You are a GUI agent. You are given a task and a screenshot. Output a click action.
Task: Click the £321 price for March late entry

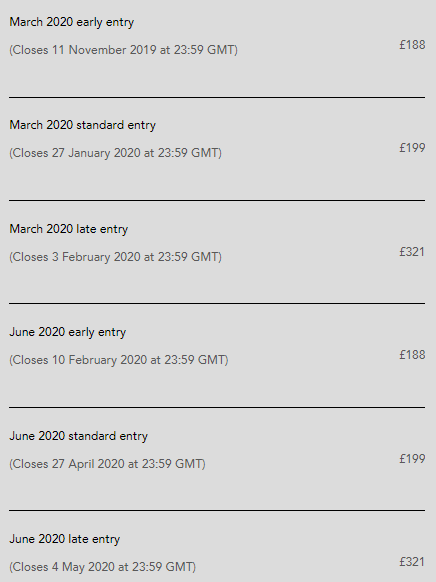point(412,252)
